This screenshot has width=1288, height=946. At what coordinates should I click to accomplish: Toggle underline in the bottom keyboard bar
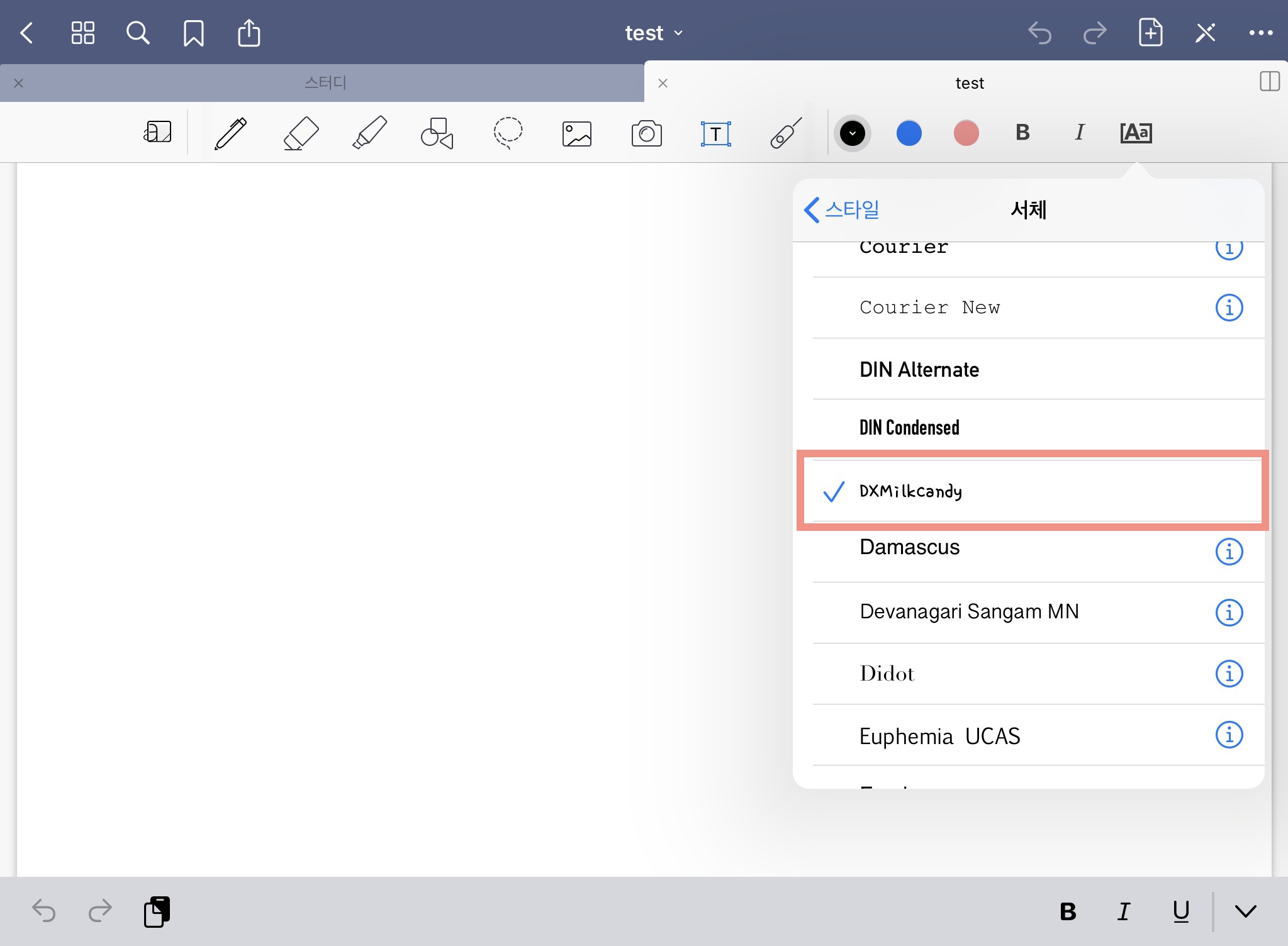(x=1181, y=911)
